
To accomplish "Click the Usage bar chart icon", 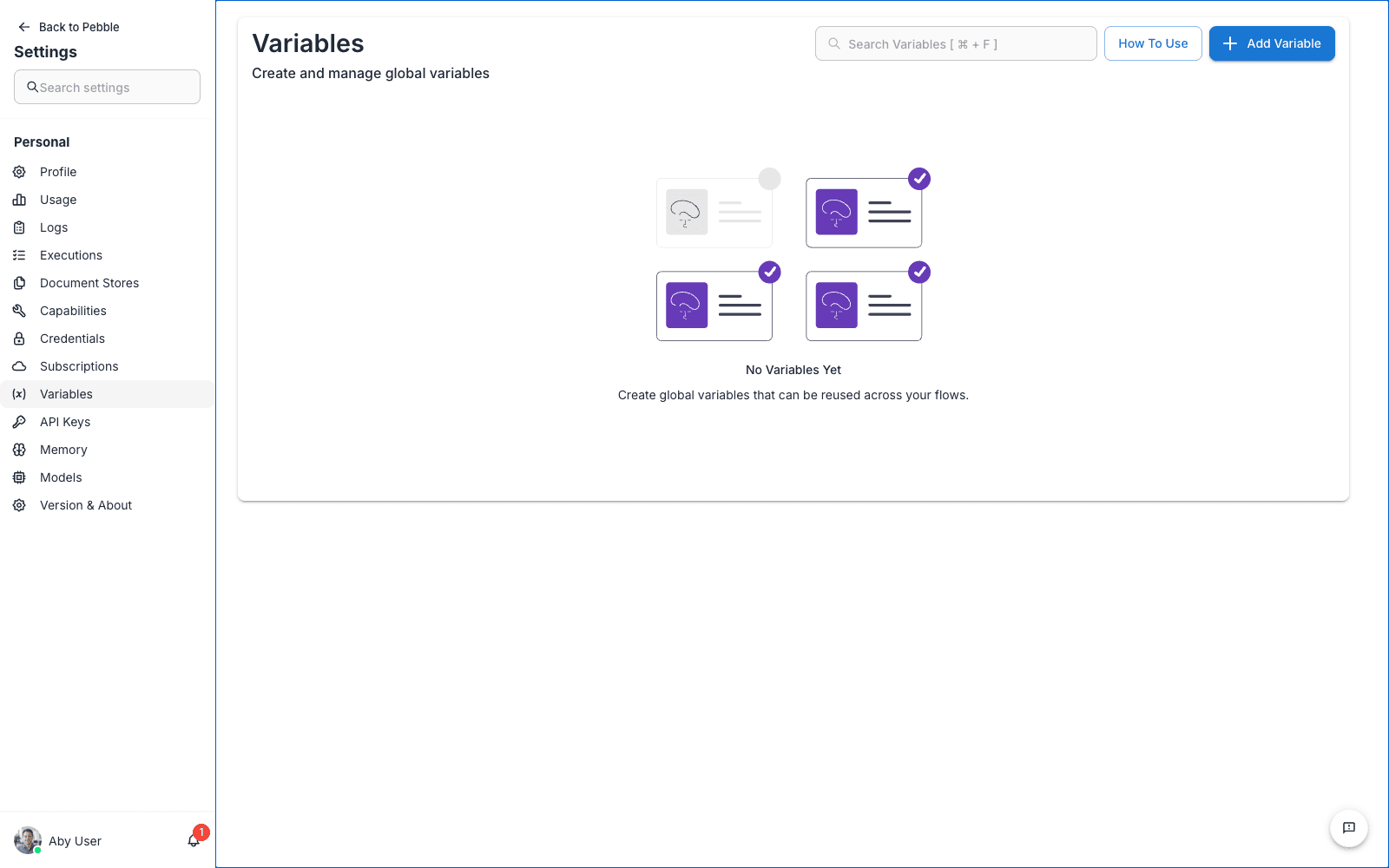I will (19, 200).
